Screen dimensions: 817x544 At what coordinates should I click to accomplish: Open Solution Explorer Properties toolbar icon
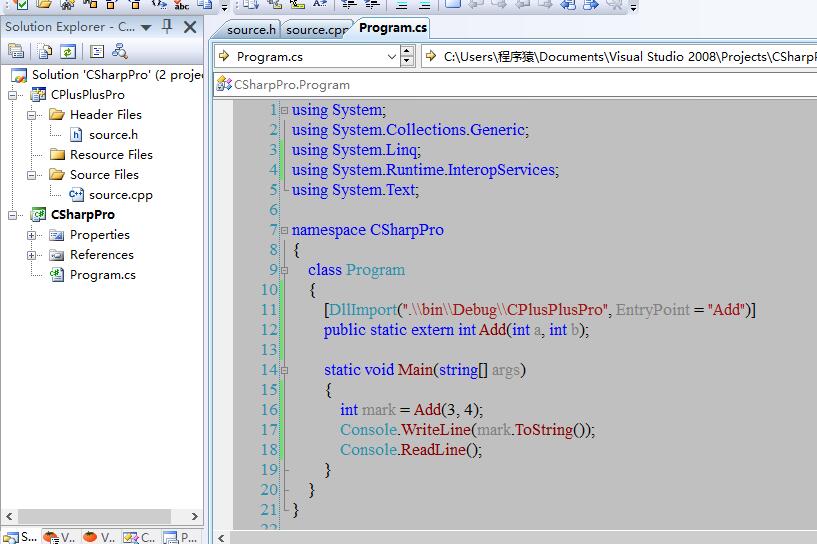click(16, 51)
